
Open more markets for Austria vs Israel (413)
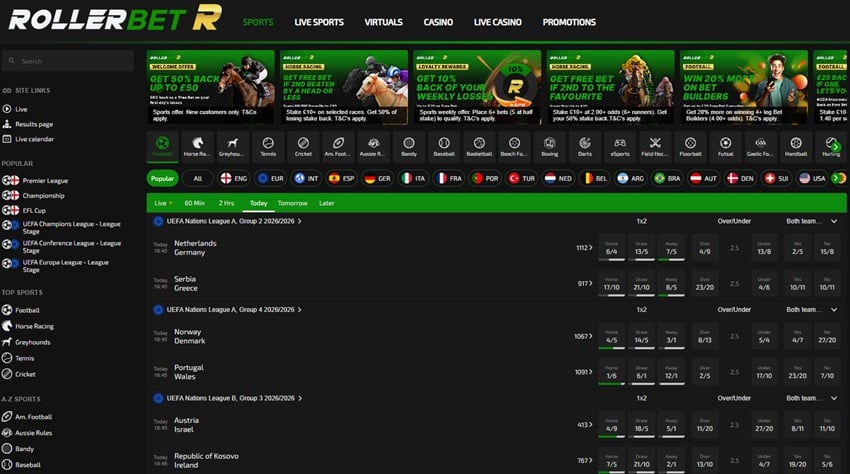pos(585,425)
